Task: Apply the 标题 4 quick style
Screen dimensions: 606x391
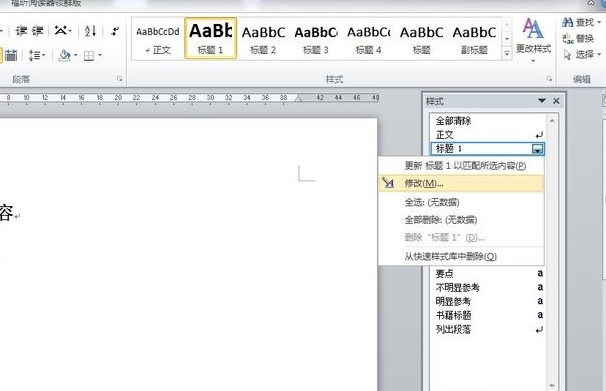Action: coord(368,39)
